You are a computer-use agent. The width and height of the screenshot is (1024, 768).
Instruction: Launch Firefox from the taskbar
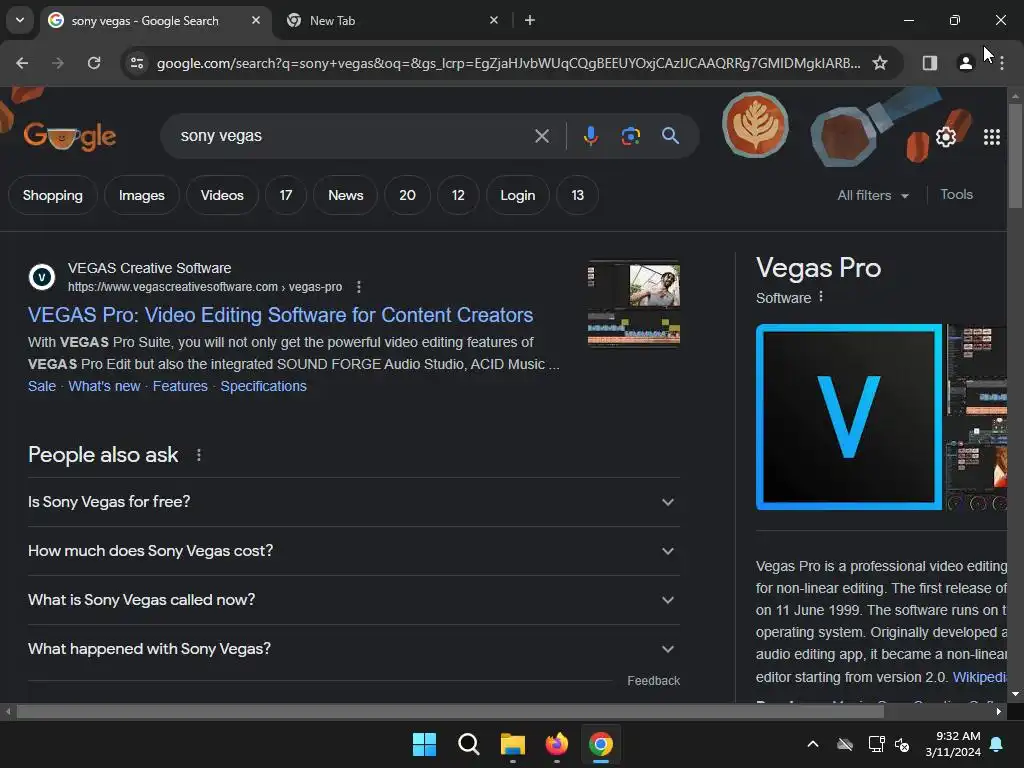556,744
